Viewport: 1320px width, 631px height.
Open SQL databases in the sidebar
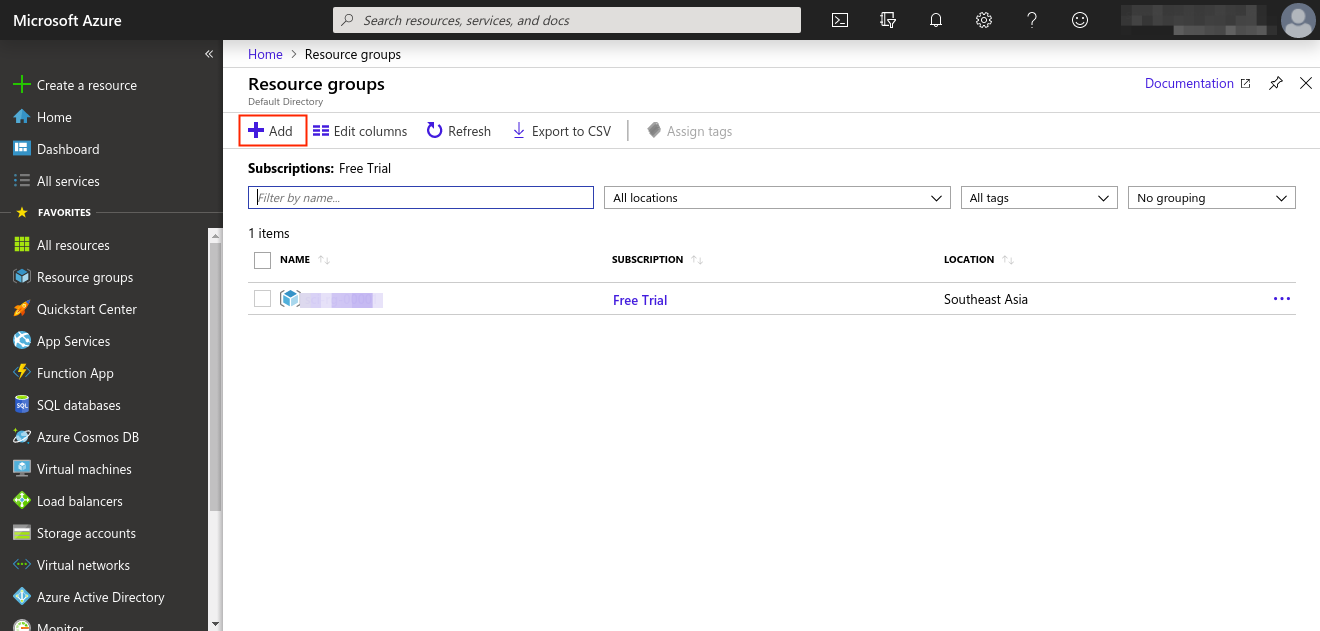pyautogui.click(x=79, y=405)
